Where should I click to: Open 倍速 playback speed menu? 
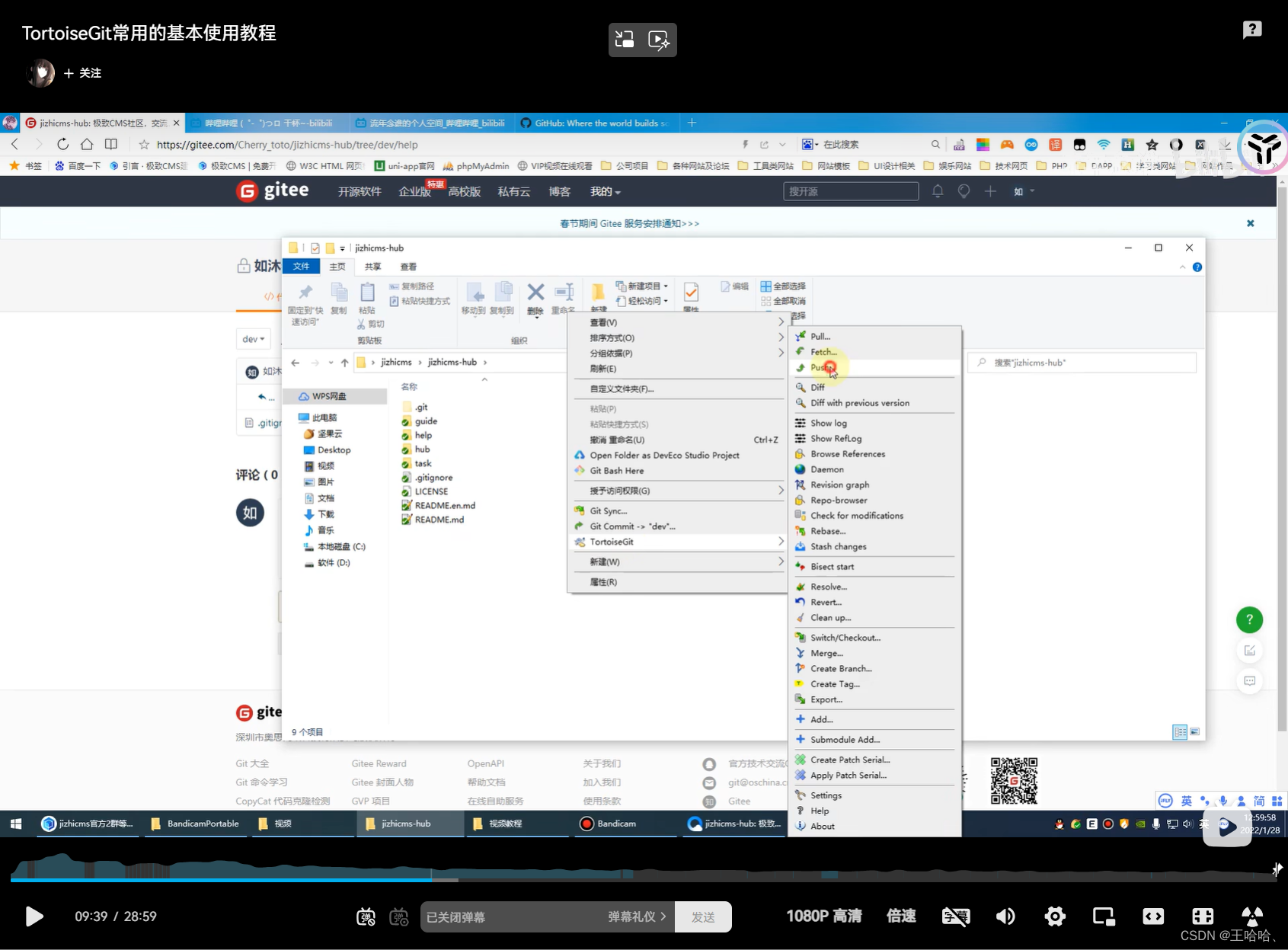pyautogui.click(x=901, y=916)
